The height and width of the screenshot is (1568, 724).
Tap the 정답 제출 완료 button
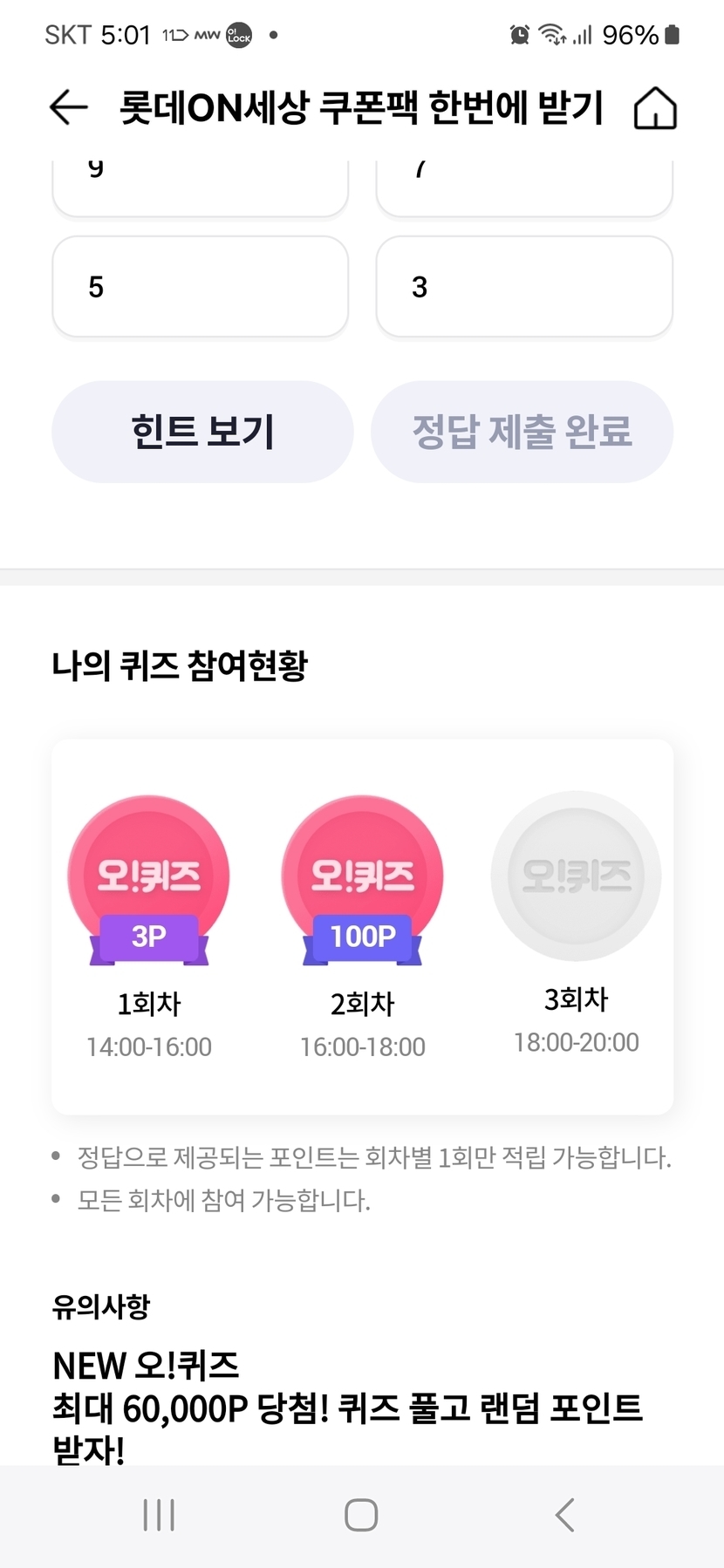coord(522,432)
